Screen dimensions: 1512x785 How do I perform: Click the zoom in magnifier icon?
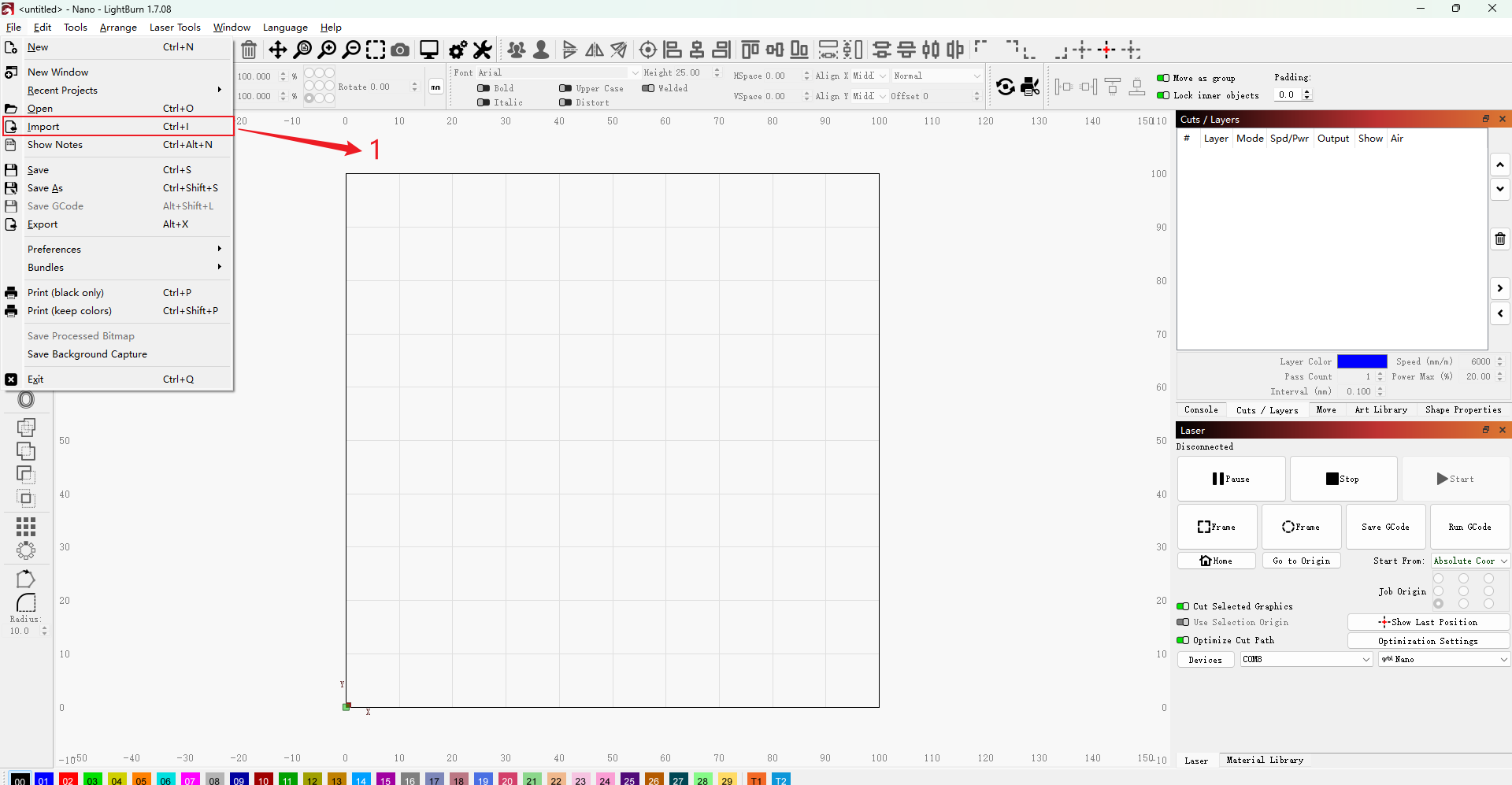(327, 50)
